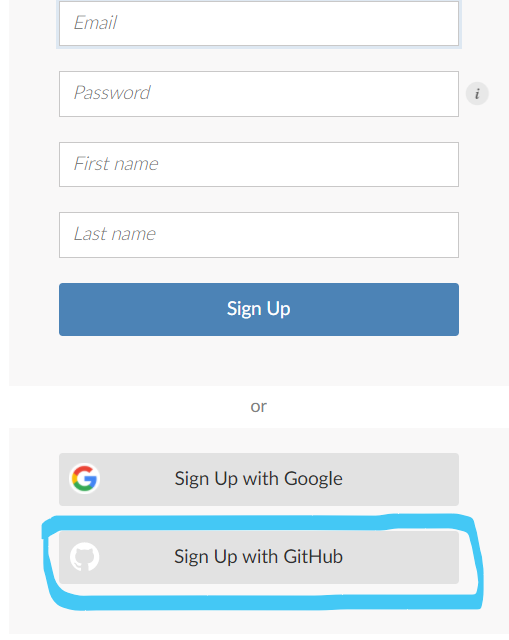Click the 'Sign Up with GitHub' label text
Image resolution: width=509 pixels, height=640 pixels.
[x=259, y=557]
